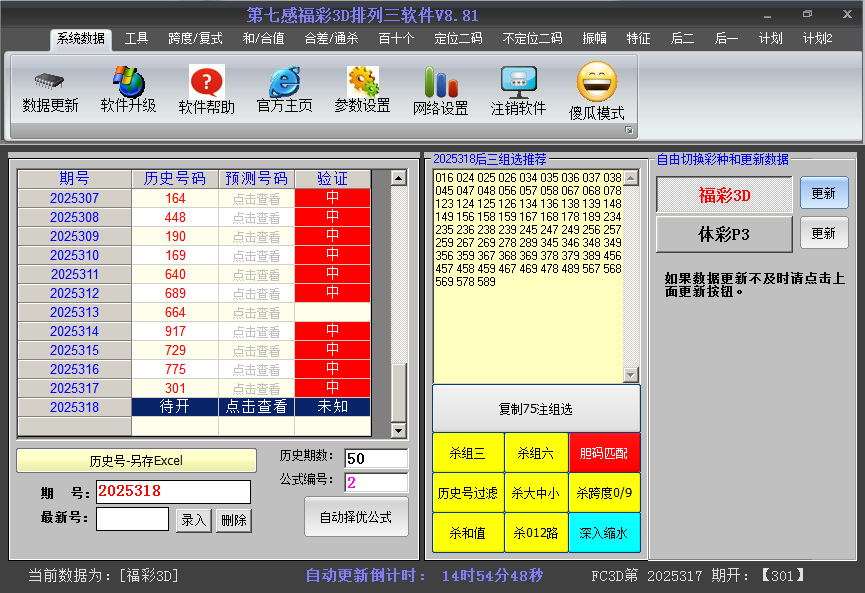Open 软件帮助 help icon

click(x=206, y=82)
